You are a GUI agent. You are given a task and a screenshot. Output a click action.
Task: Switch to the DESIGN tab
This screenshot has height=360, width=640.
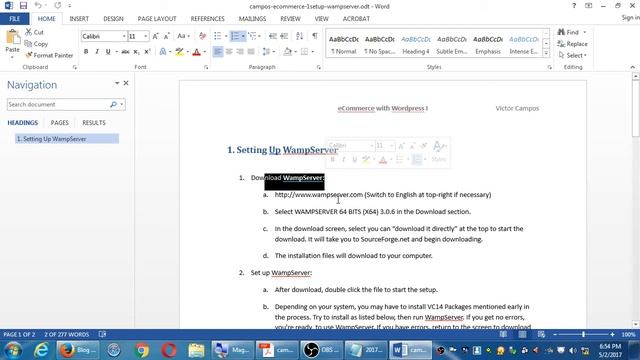pos(113,19)
